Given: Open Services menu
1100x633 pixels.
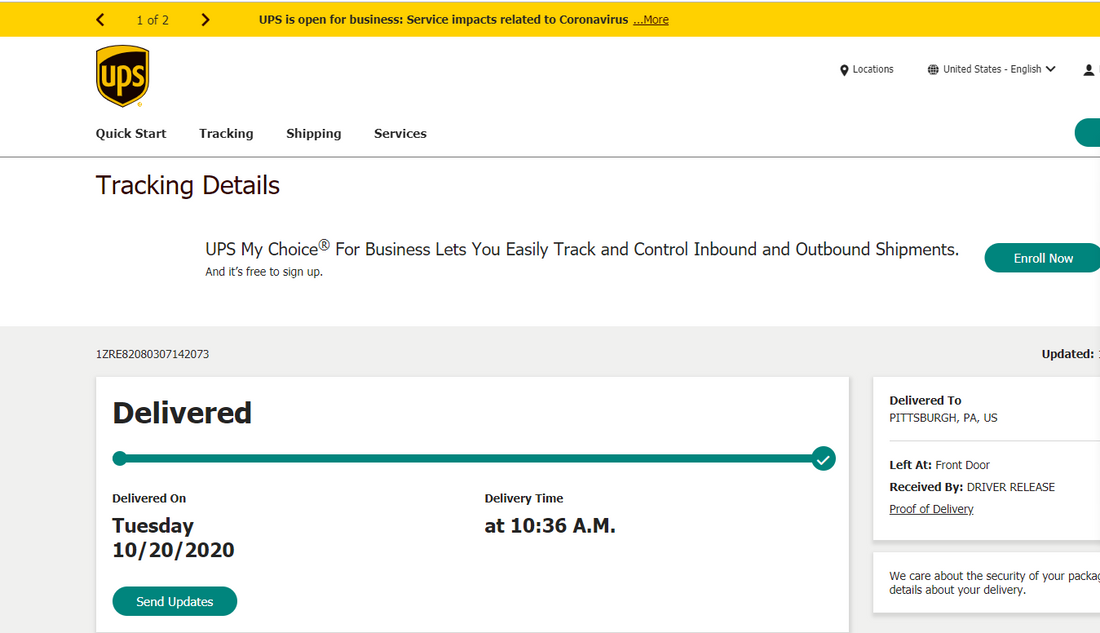Looking at the screenshot, I should [x=400, y=133].
